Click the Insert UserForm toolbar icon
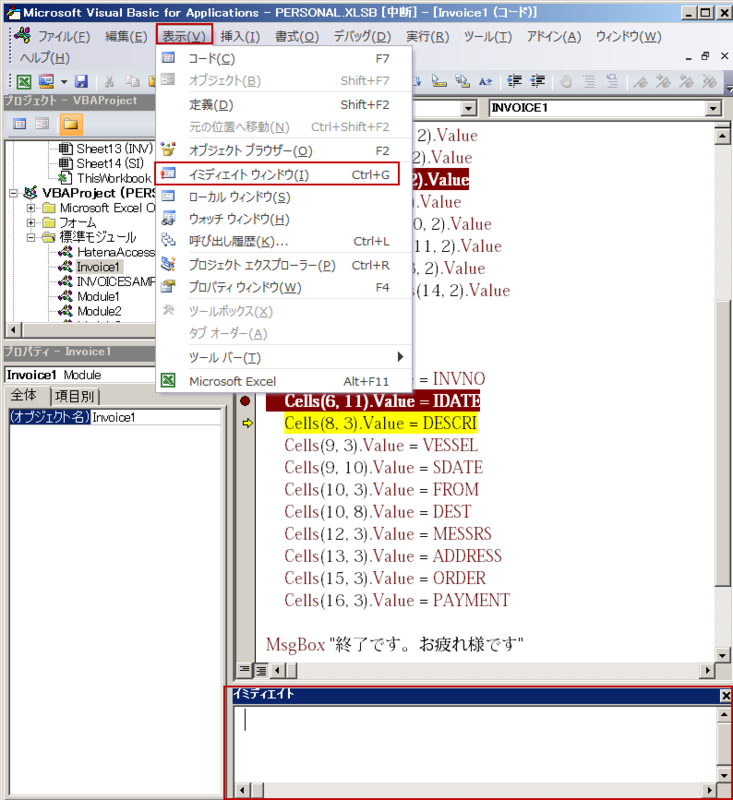 click(46, 82)
